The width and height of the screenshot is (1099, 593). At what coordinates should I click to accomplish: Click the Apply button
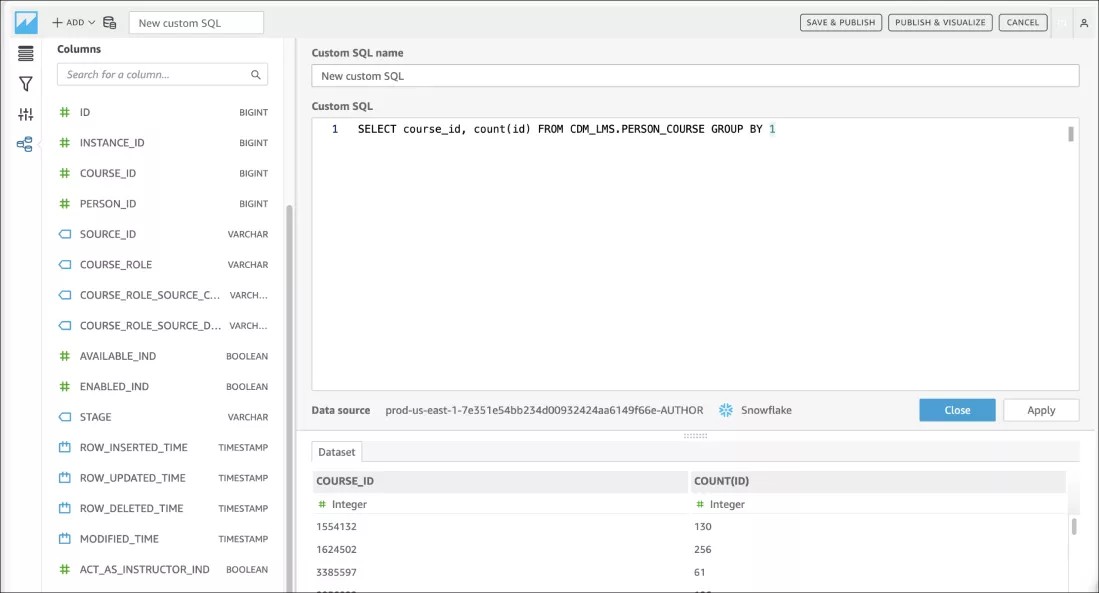tap(1040, 410)
